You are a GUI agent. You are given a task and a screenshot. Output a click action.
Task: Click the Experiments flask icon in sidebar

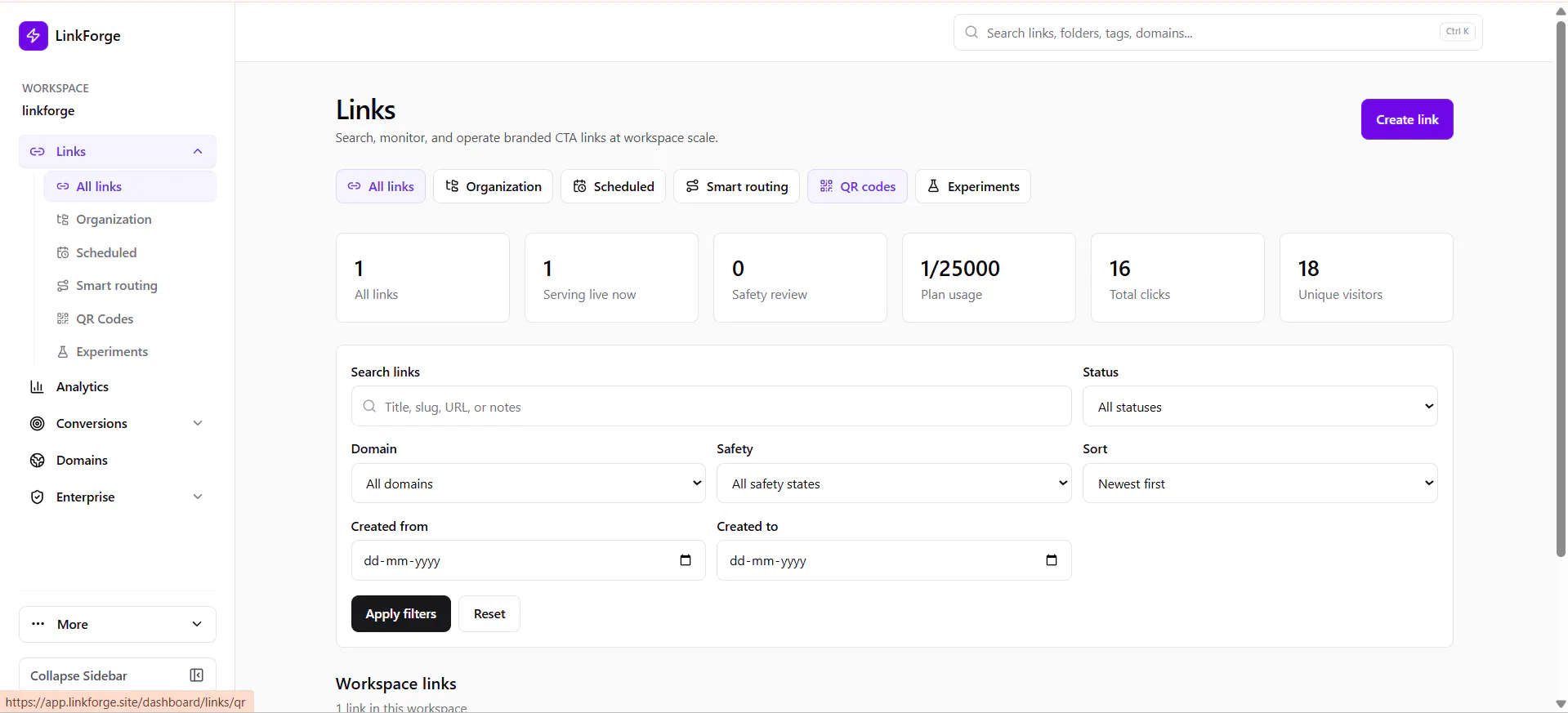coord(63,352)
